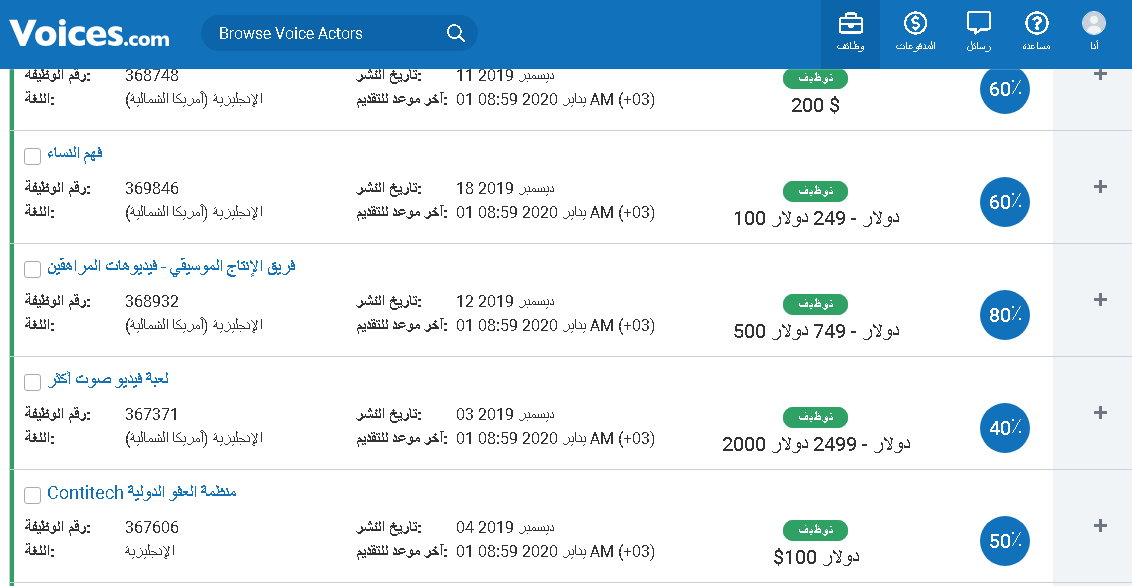The width and height of the screenshot is (1132, 586).
Task: Expand job 369846 with plus icon
Action: (1101, 187)
